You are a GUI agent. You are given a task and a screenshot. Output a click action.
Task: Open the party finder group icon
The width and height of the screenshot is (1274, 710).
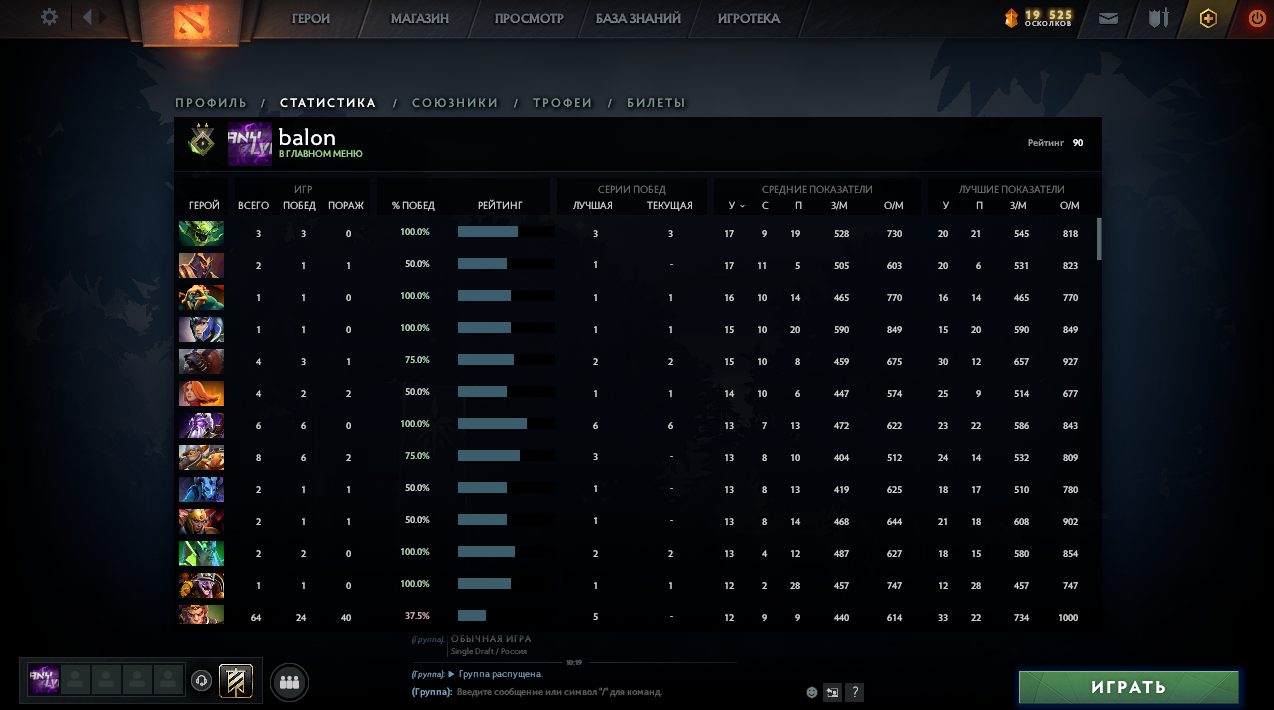289,682
